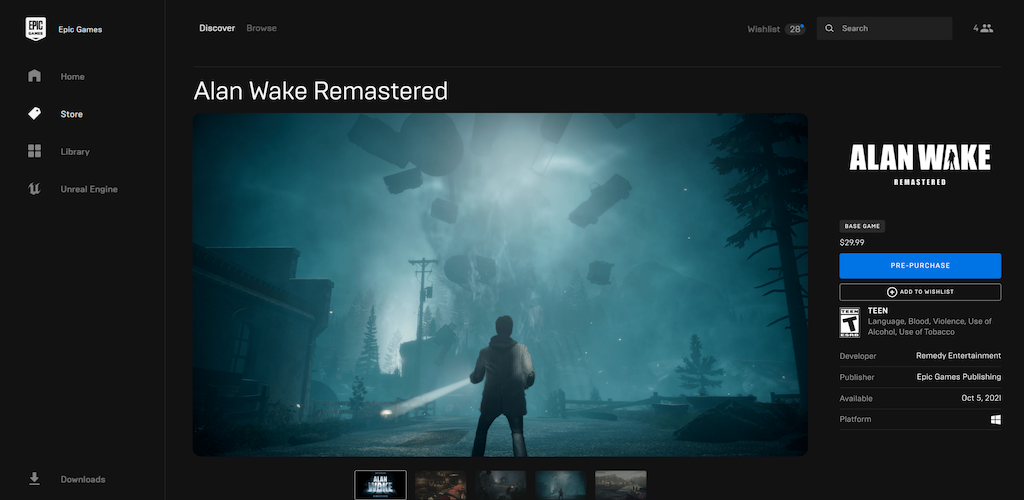Click the magnifying glass search icon
Image resolution: width=1024 pixels, height=500 pixels.
point(829,28)
